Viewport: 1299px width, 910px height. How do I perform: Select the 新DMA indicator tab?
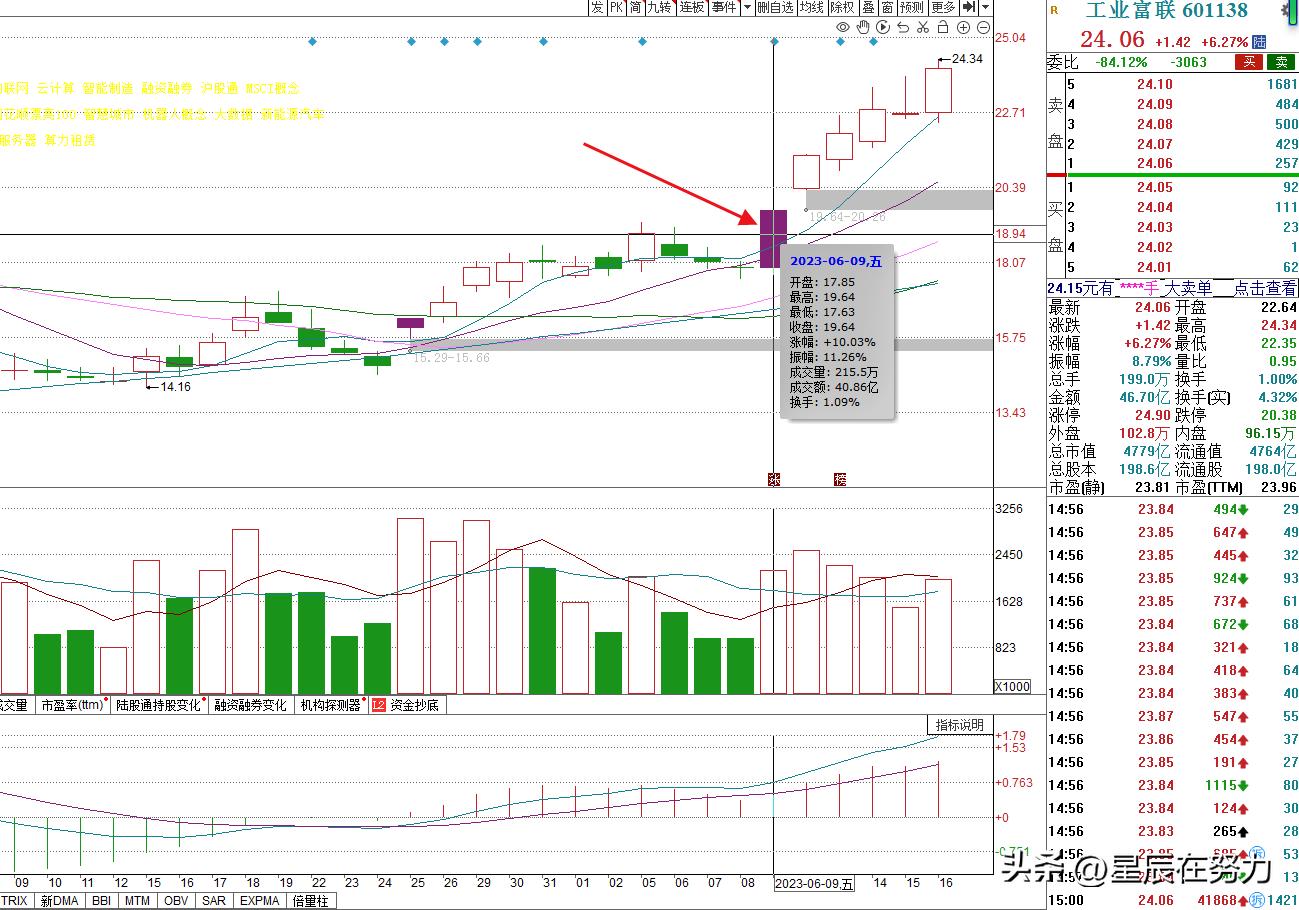pos(59,901)
